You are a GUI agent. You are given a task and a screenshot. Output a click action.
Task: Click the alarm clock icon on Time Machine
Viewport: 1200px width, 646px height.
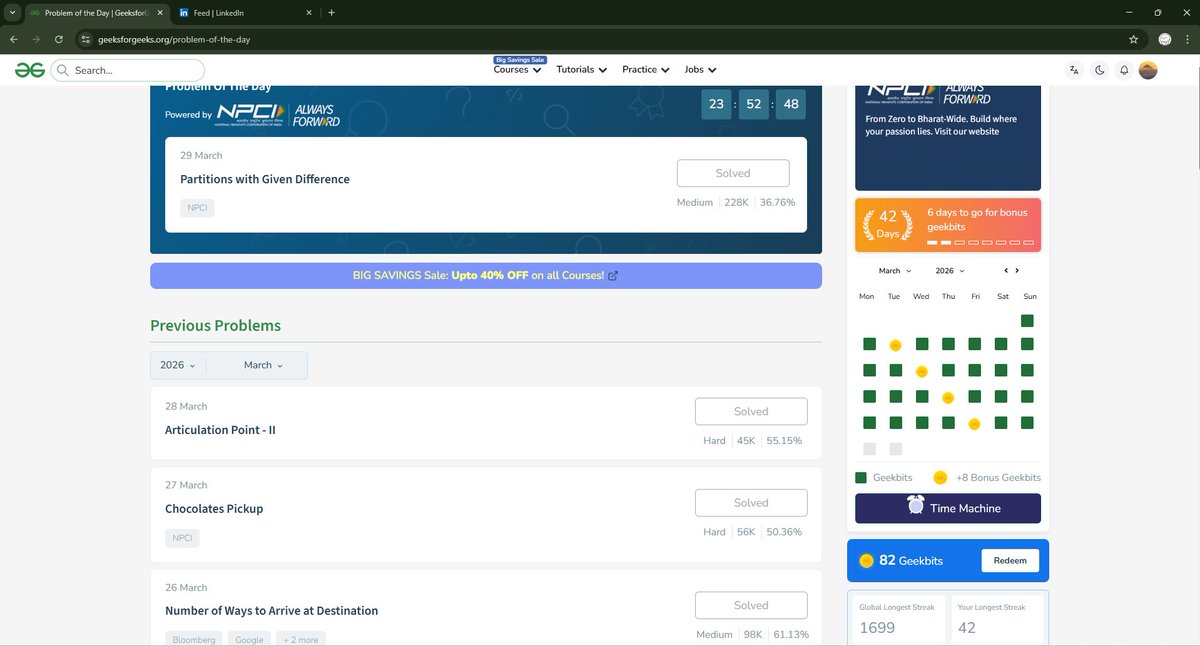916,505
